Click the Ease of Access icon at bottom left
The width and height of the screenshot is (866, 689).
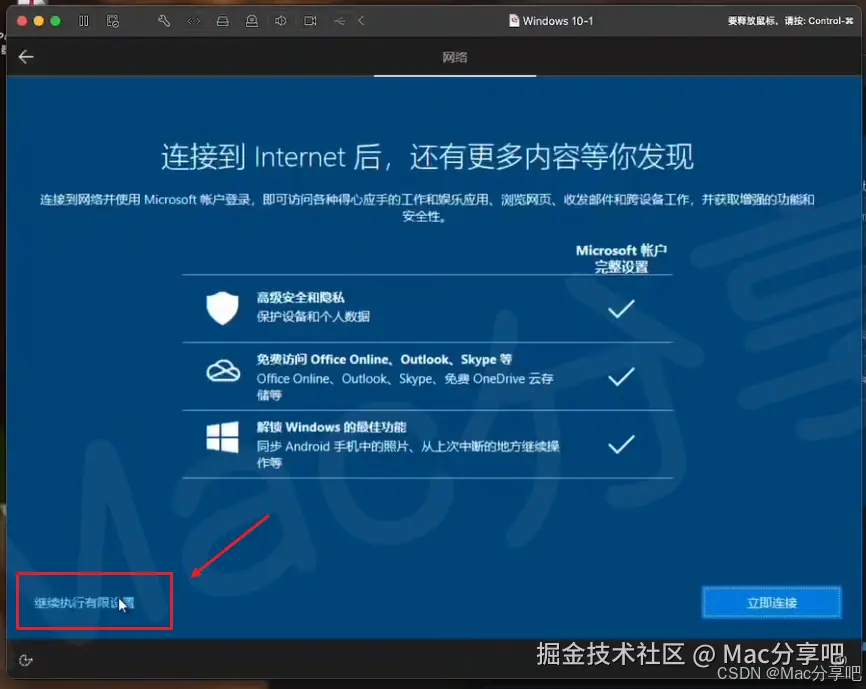(26, 660)
